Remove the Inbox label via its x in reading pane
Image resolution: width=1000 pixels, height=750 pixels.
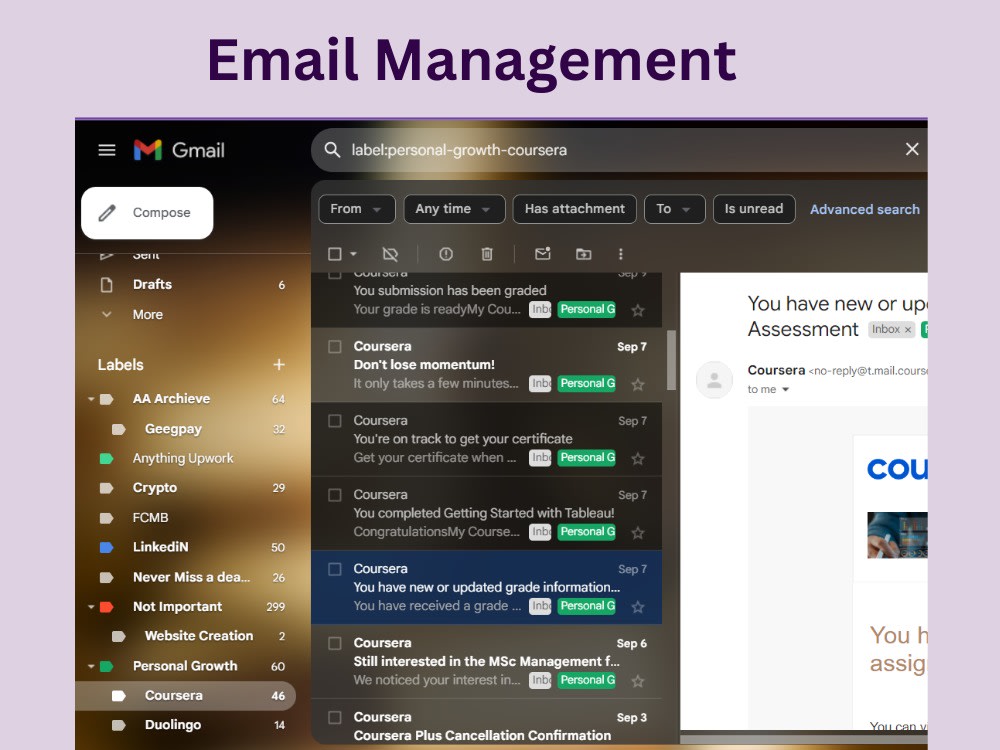click(908, 330)
